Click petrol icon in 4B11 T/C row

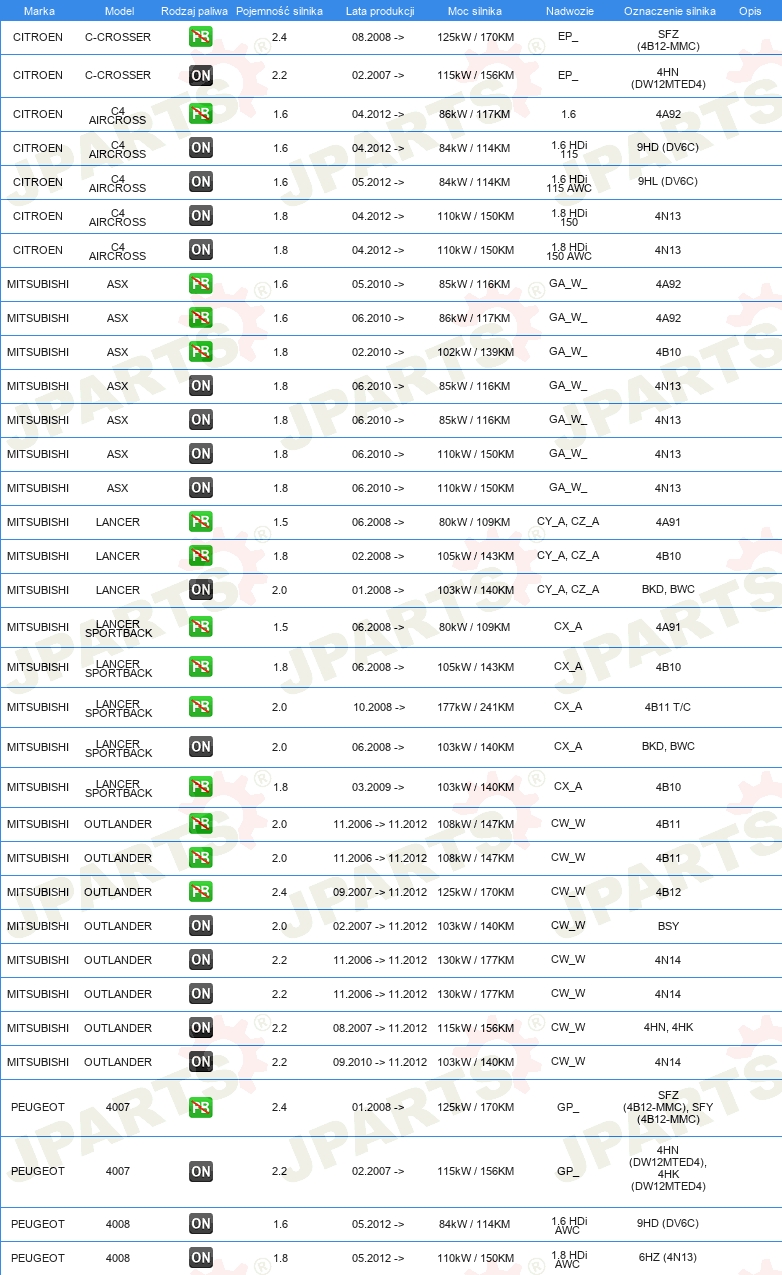tap(201, 707)
